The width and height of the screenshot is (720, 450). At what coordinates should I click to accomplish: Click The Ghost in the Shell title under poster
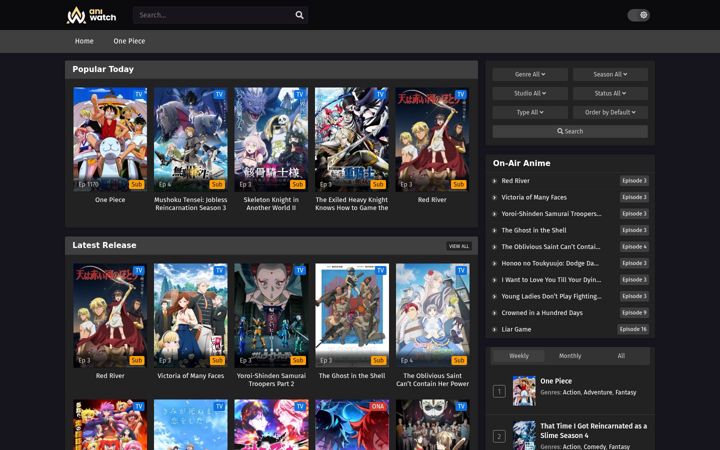(x=352, y=376)
